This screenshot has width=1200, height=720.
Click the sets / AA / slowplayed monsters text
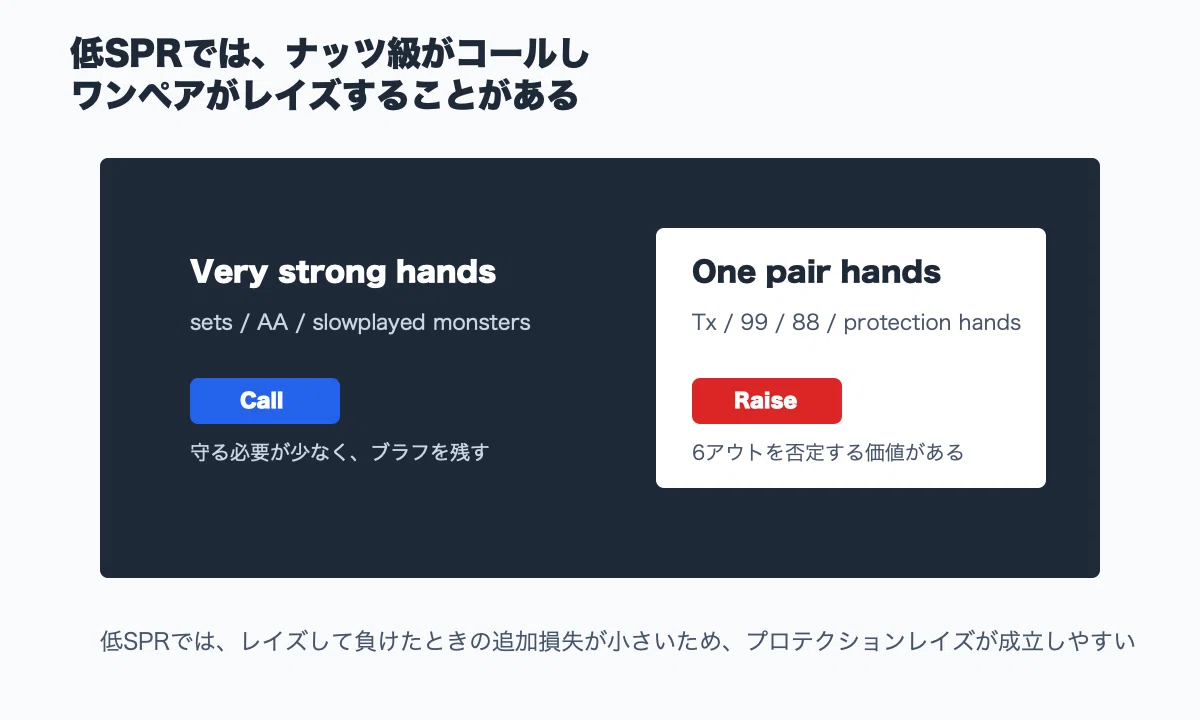click(360, 323)
